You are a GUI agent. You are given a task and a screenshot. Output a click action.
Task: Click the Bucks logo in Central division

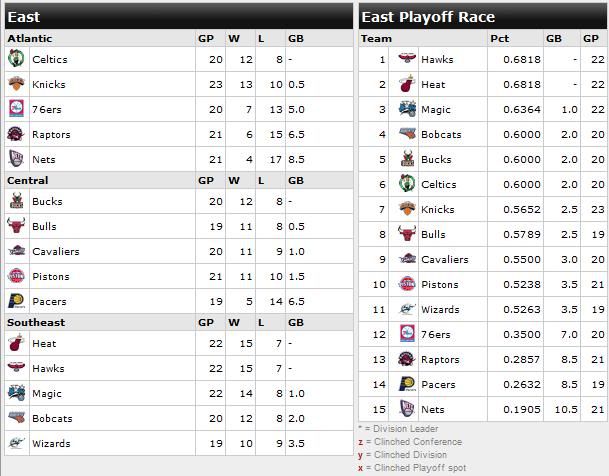[16, 201]
